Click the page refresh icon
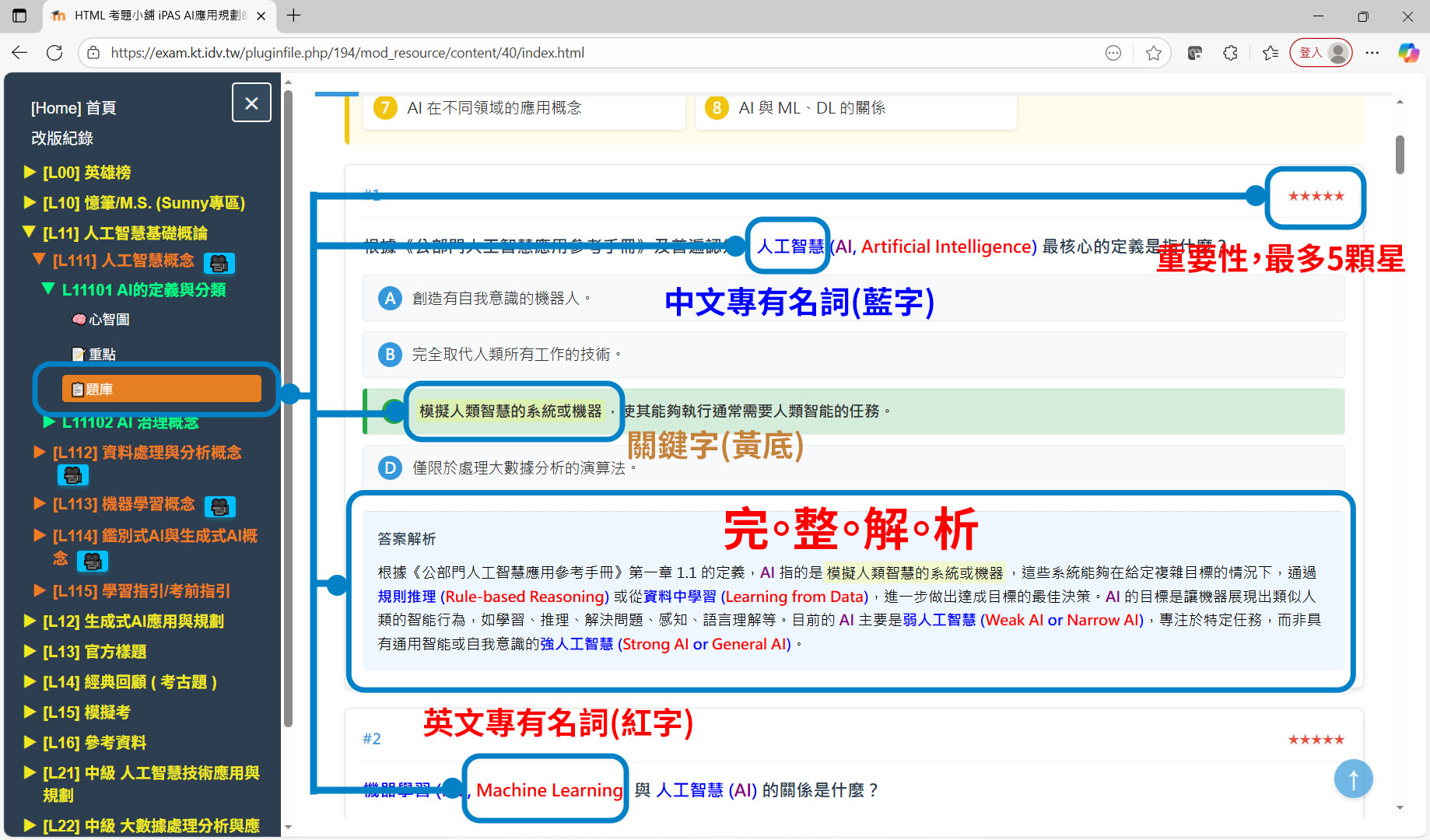Screen dimensions: 1430x840 coord(54,52)
